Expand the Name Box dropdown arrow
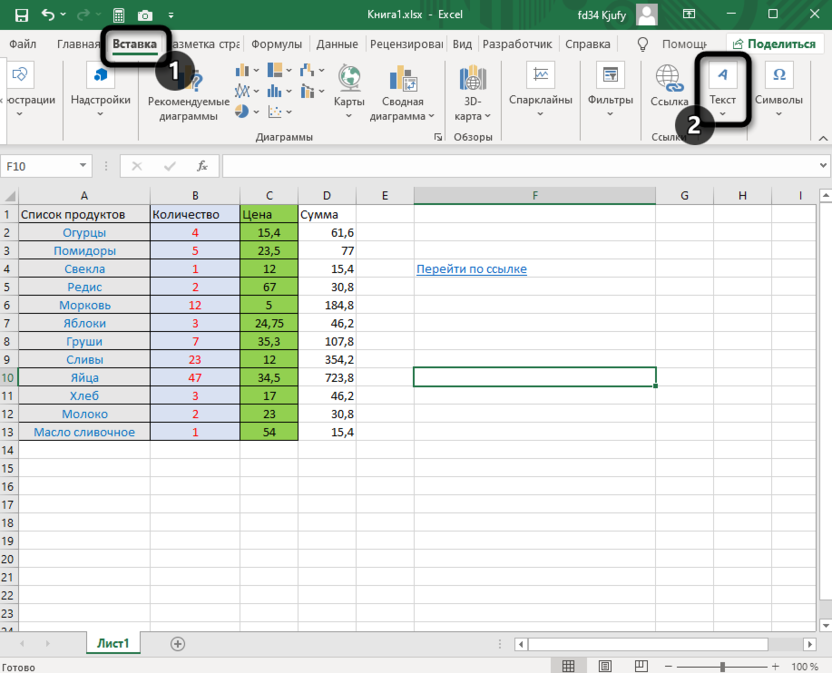The width and height of the screenshot is (832, 673). [83, 167]
